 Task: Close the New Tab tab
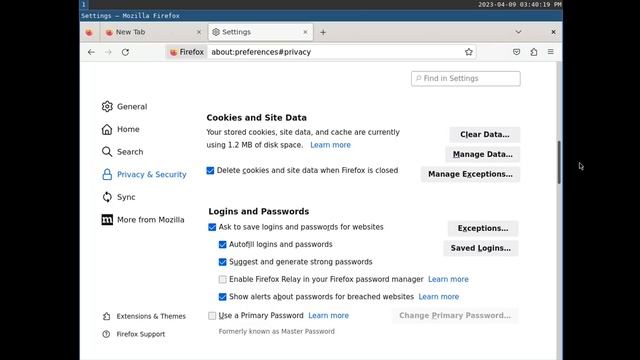point(199,32)
